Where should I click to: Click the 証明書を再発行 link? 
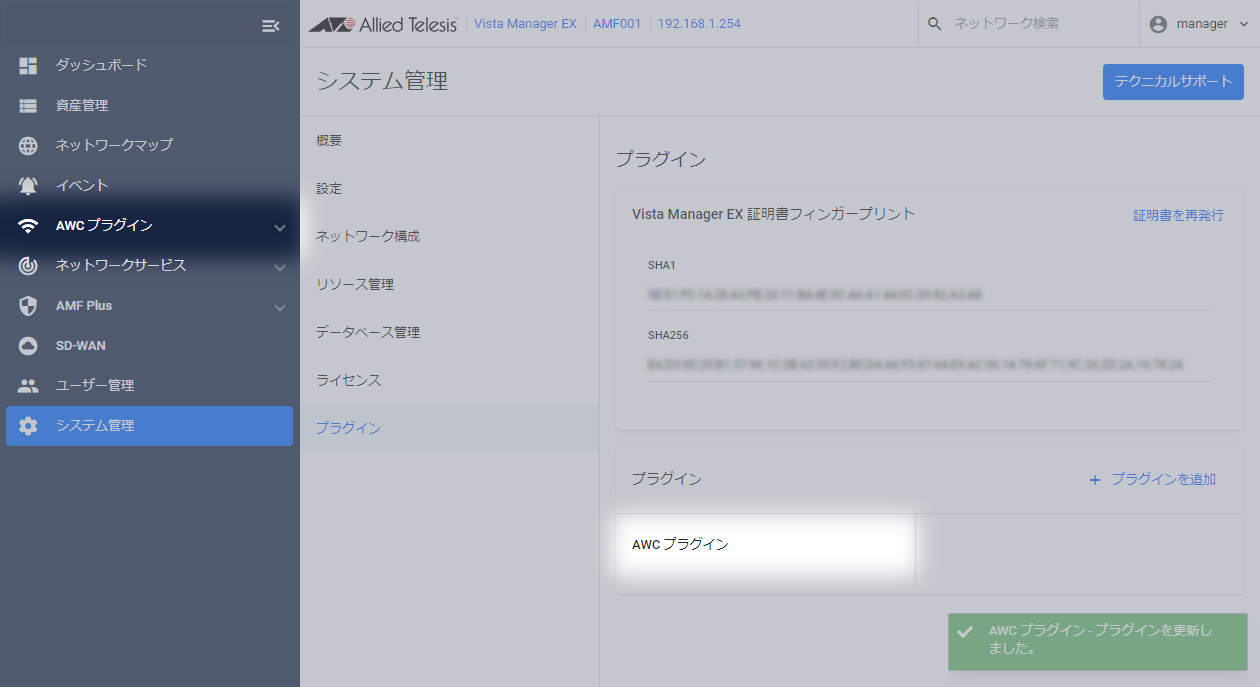pos(1178,215)
